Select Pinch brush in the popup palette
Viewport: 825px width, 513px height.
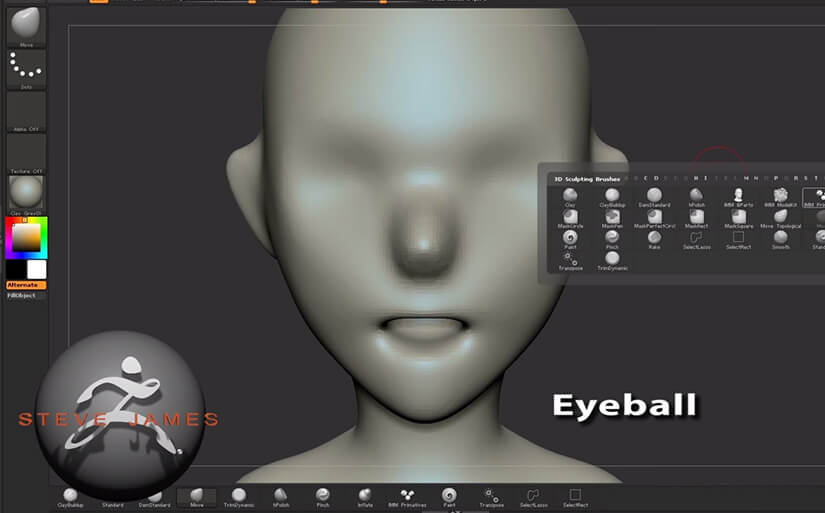612,240
